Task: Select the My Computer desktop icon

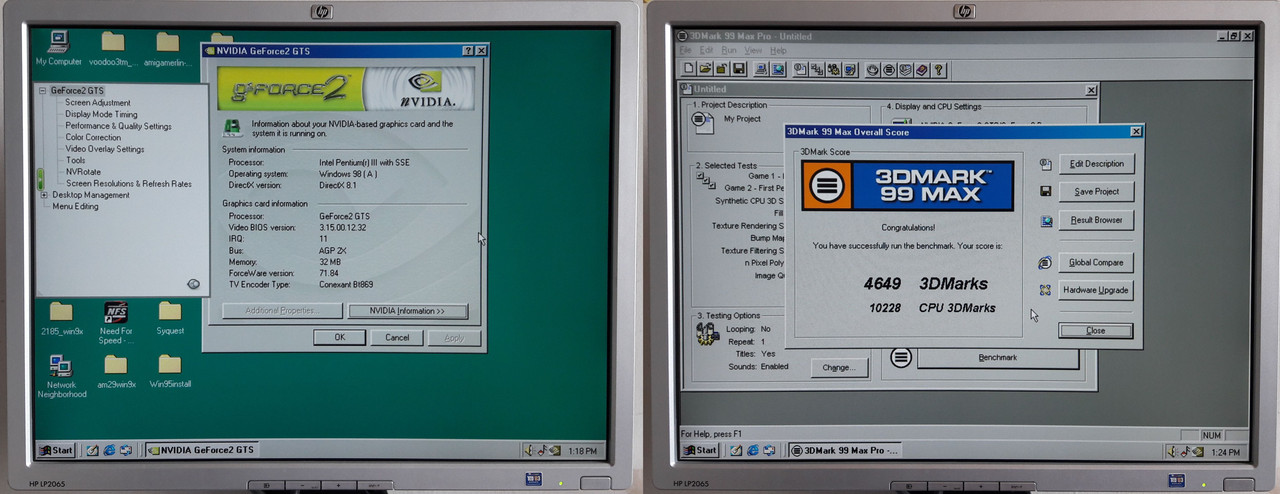Action: coord(58,48)
